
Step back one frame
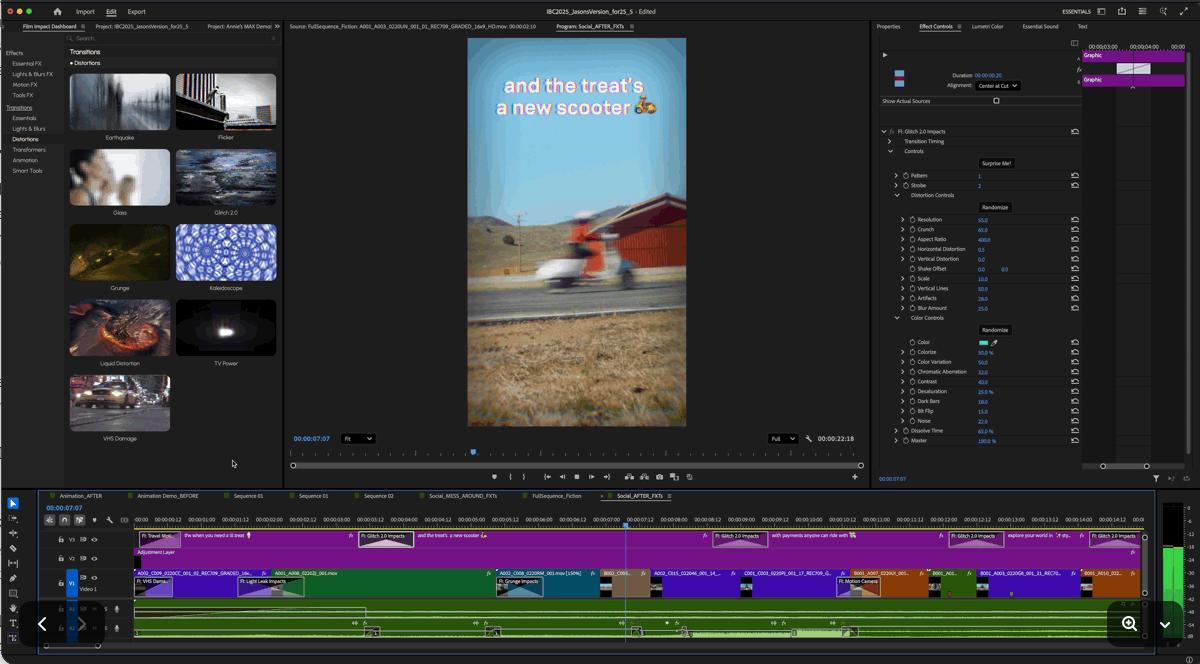[562, 477]
